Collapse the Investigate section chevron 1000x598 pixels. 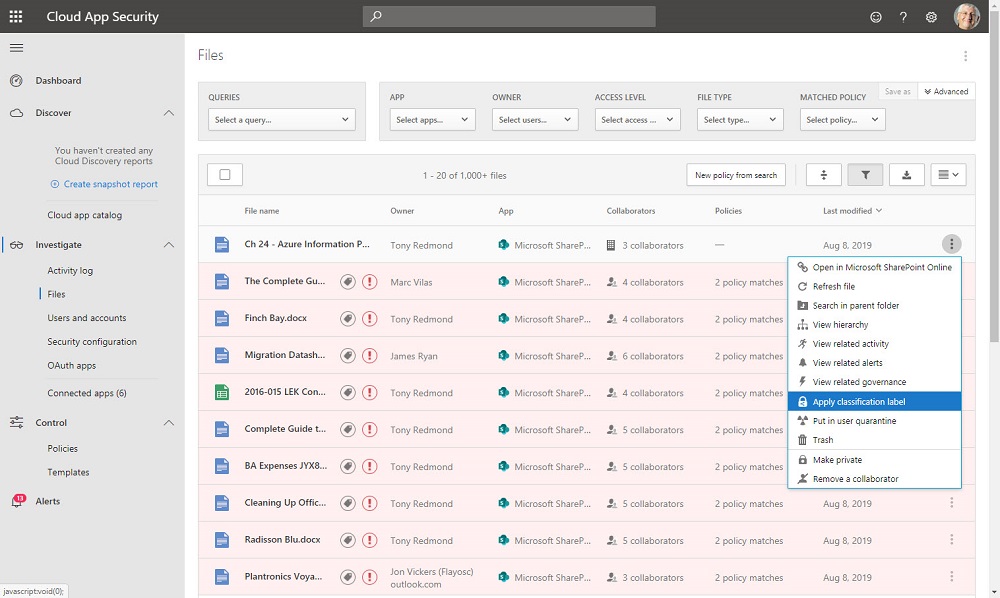(x=168, y=245)
